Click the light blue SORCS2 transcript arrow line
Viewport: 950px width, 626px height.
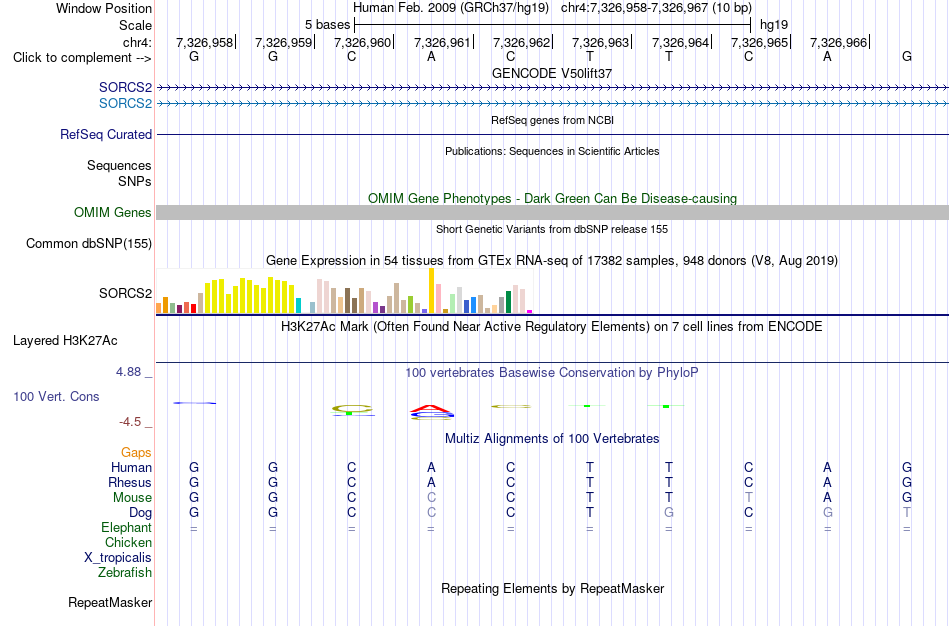point(552,104)
